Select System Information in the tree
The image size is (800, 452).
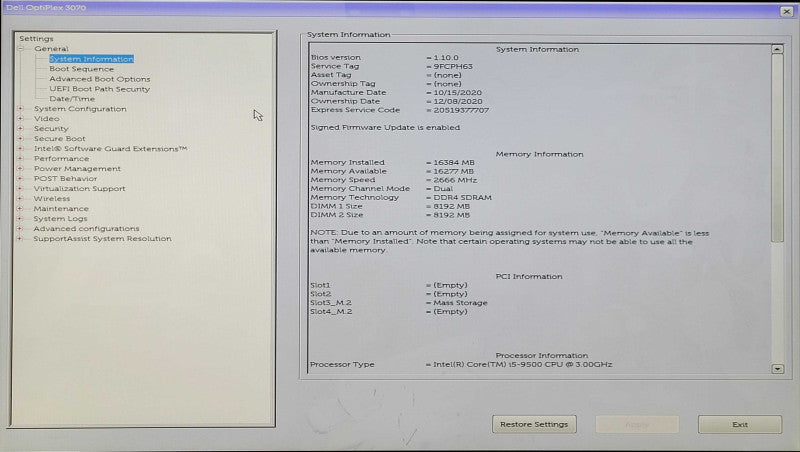pyautogui.click(x=91, y=59)
